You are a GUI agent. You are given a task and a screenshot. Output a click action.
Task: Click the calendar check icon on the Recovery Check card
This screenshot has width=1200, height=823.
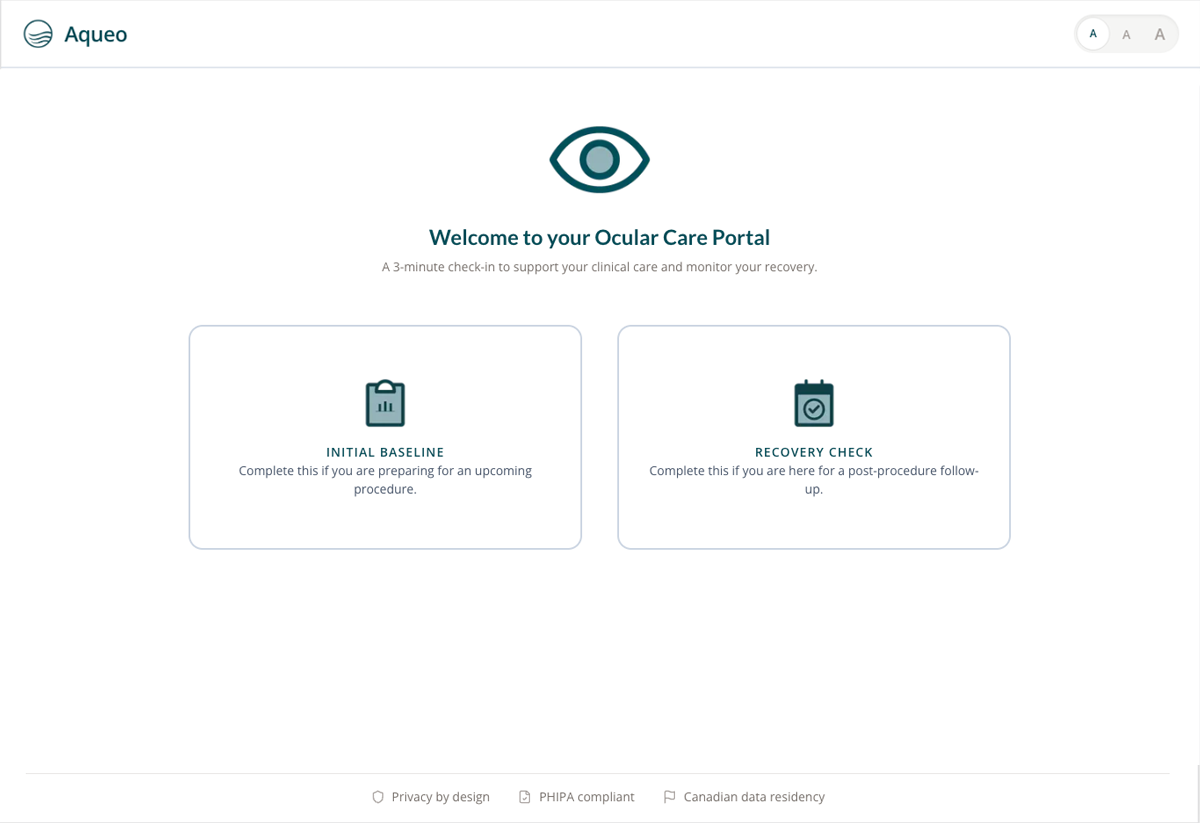tap(813, 403)
